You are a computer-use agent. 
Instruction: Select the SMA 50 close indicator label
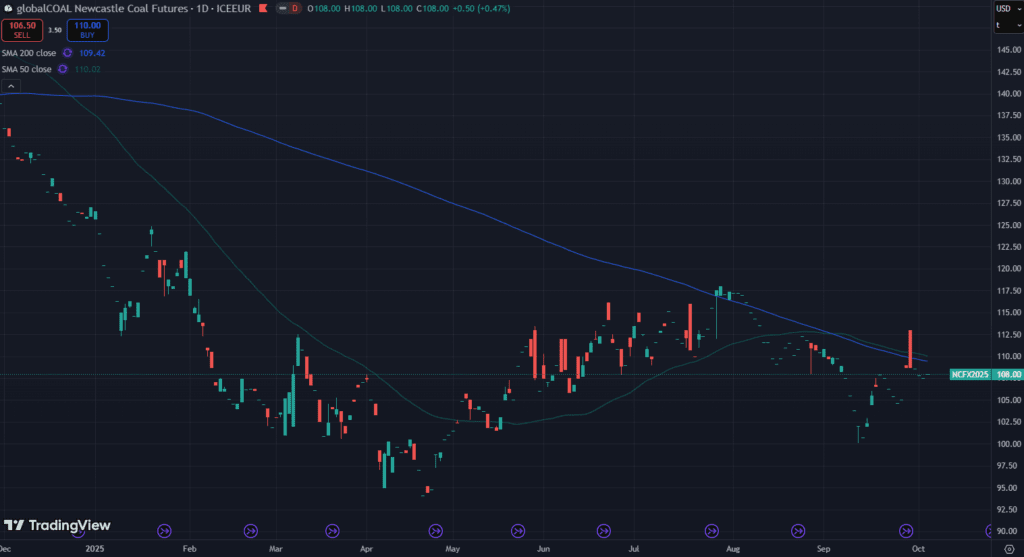tap(26, 68)
